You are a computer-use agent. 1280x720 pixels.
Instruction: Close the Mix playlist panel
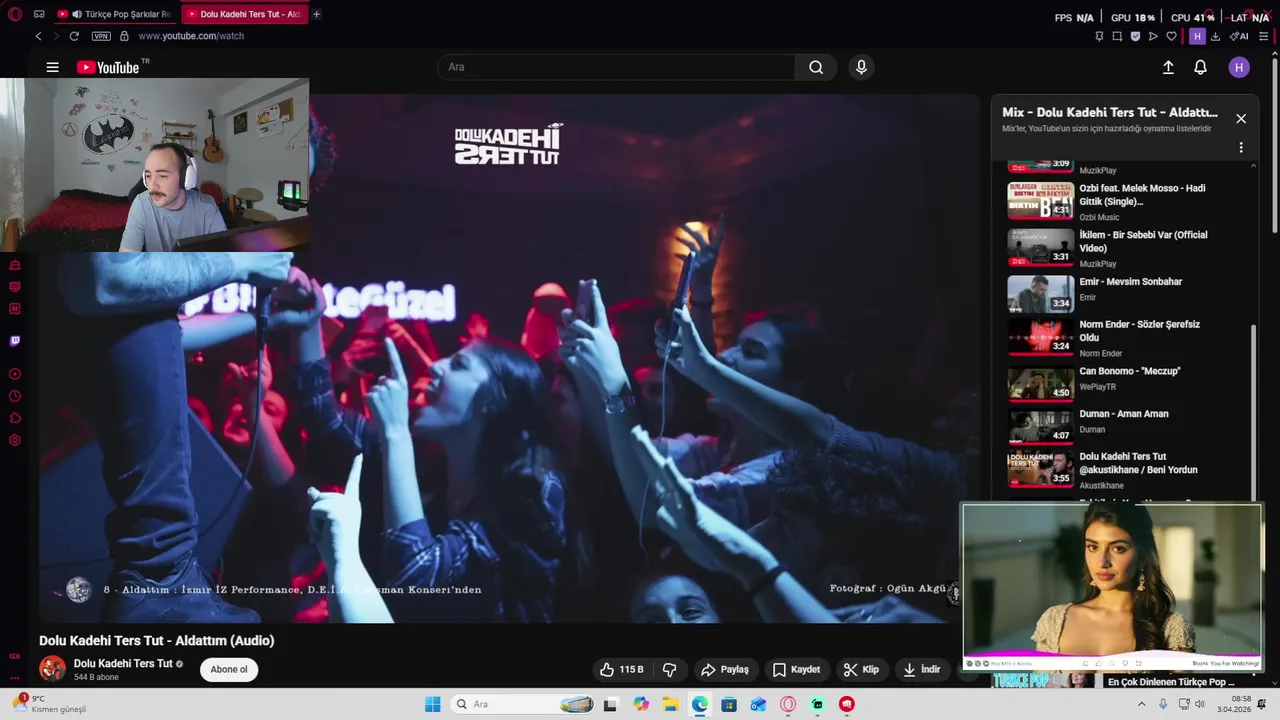coord(1241,118)
